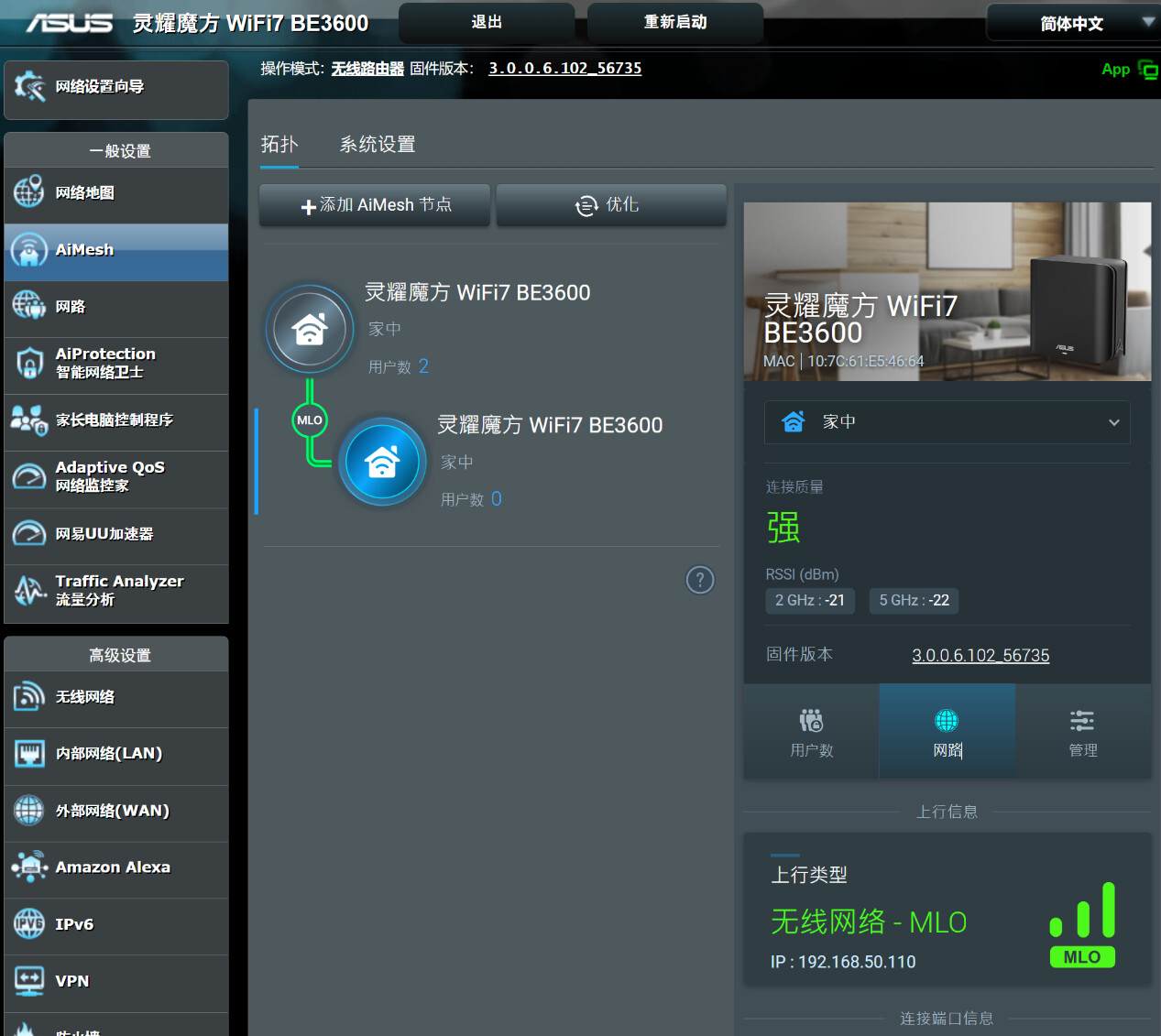Select the top router node house icon
This screenshot has height=1036, width=1161.
(x=310, y=329)
